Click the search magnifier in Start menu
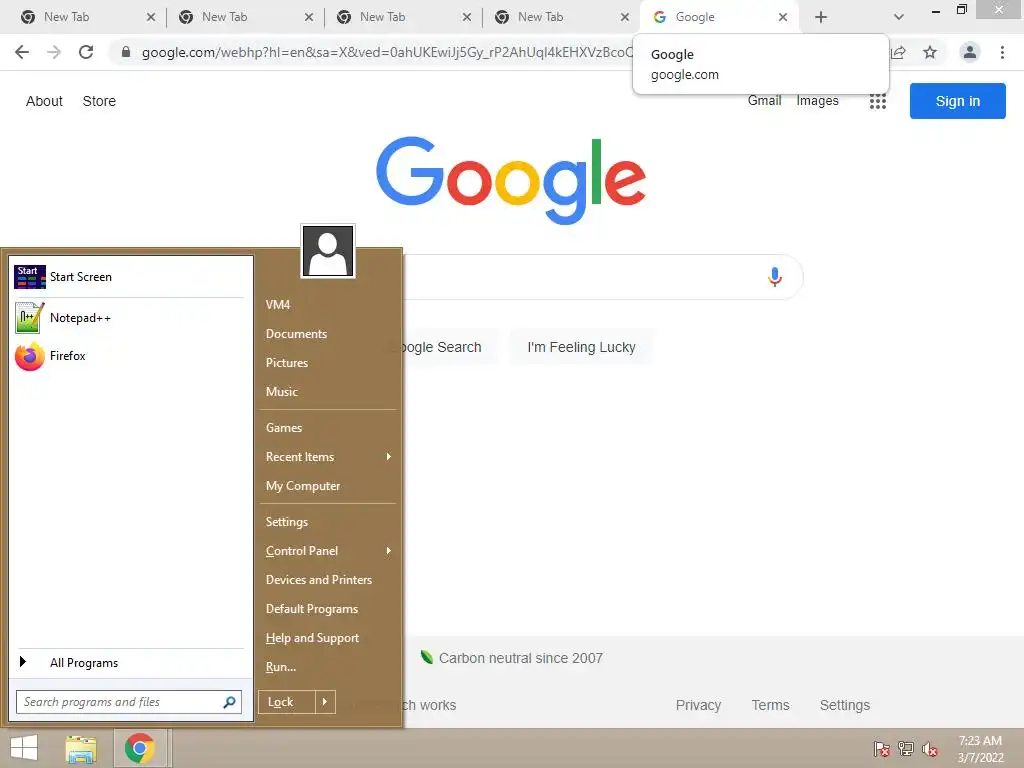Screen dimensions: 1024x768 (x=229, y=702)
